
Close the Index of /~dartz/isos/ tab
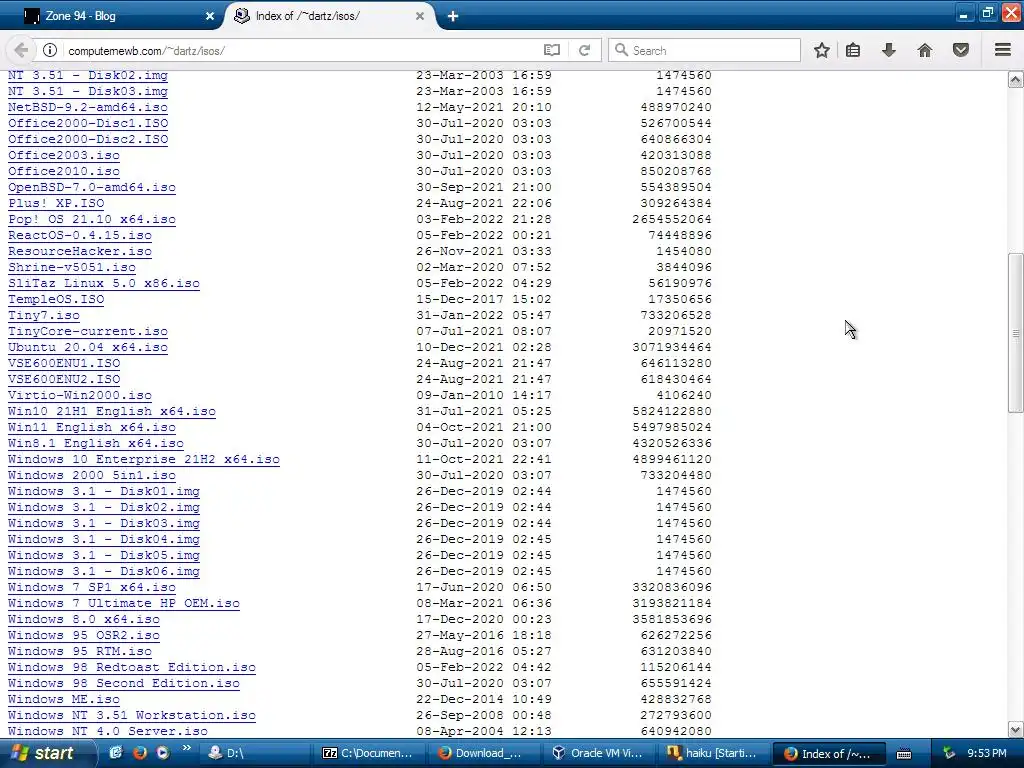click(420, 16)
